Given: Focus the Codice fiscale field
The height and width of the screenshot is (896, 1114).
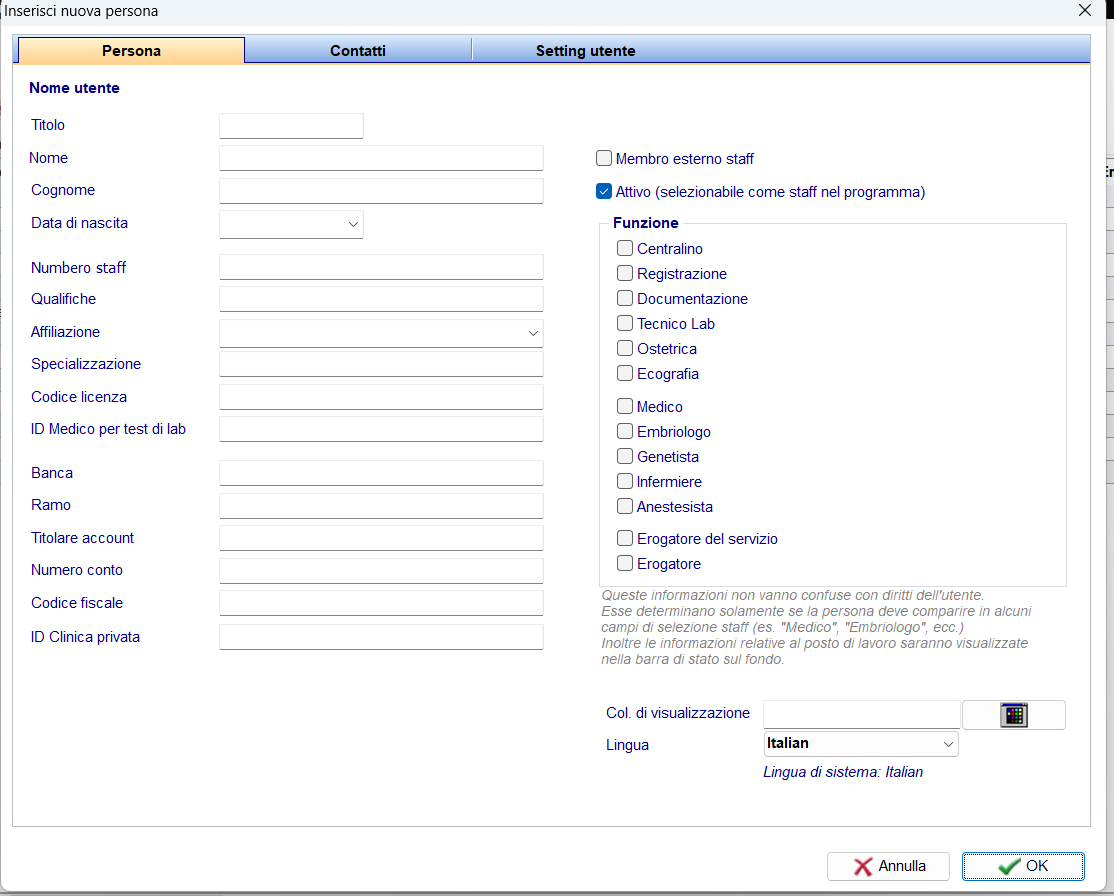Looking at the screenshot, I should click(382, 603).
